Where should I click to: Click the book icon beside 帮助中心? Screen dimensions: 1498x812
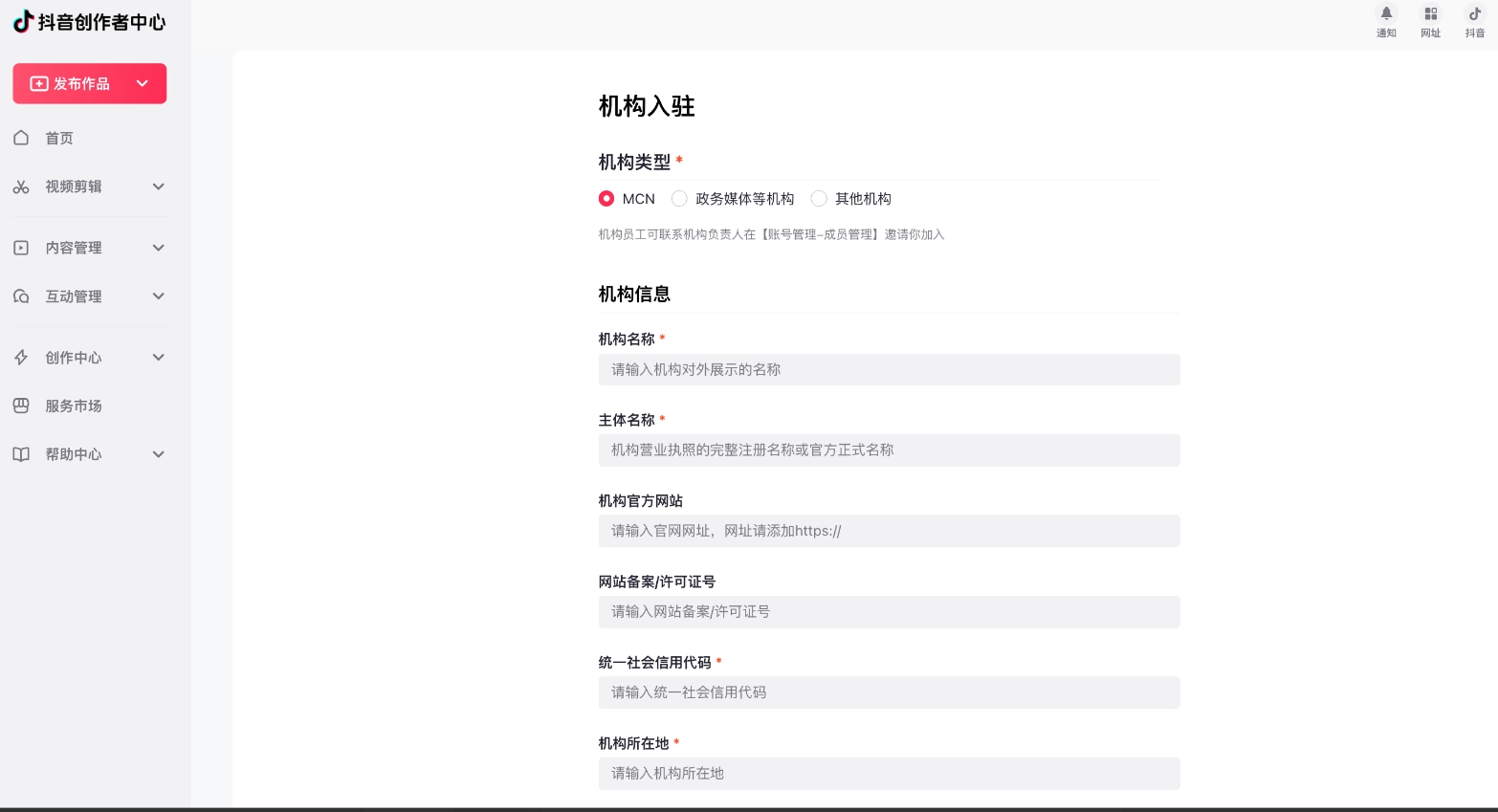coord(21,454)
